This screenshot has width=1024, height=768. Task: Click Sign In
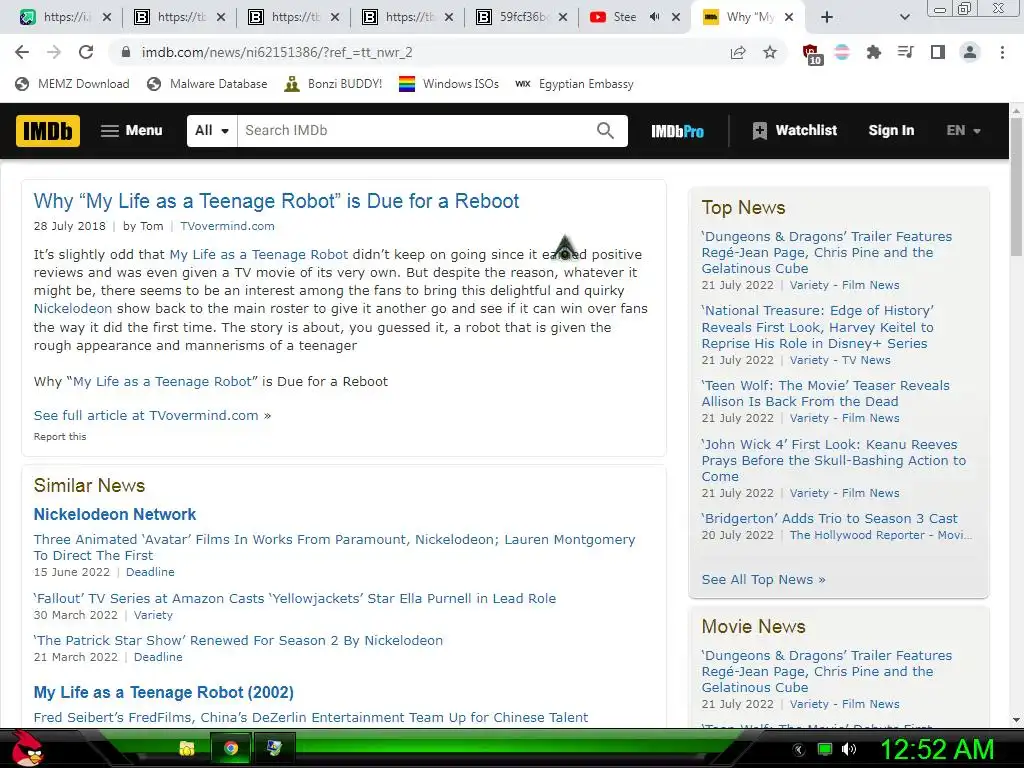coord(891,131)
